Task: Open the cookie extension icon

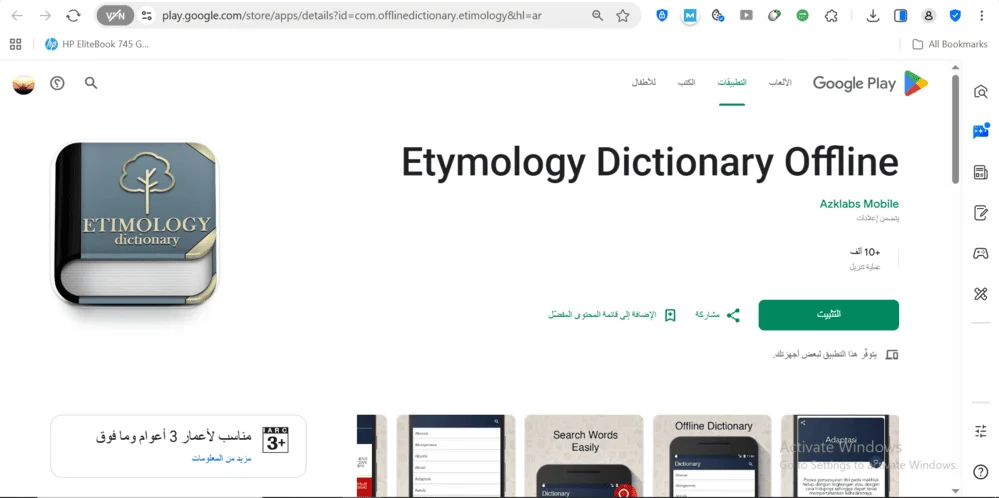Action: [x=718, y=16]
